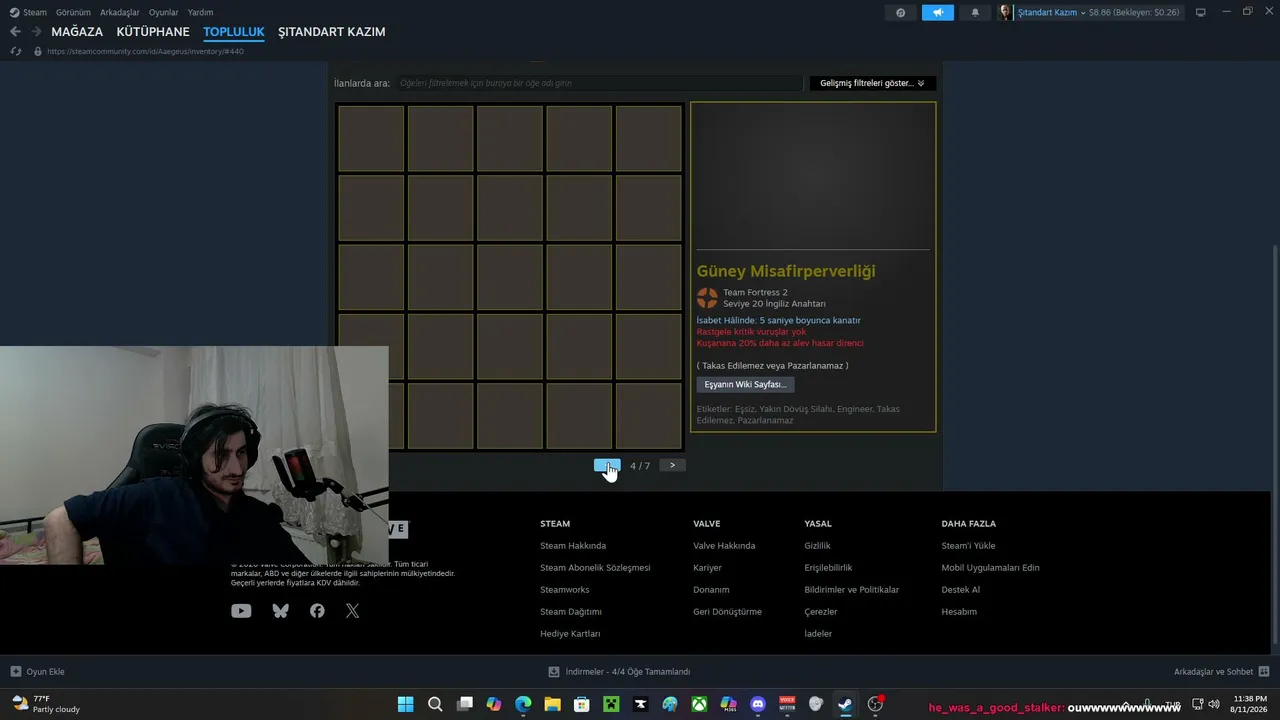Image resolution: width=1280 pixels, height=720 pixels.
Task: Open the Bluesky butterfly link in footer
Action: point(280,611)
